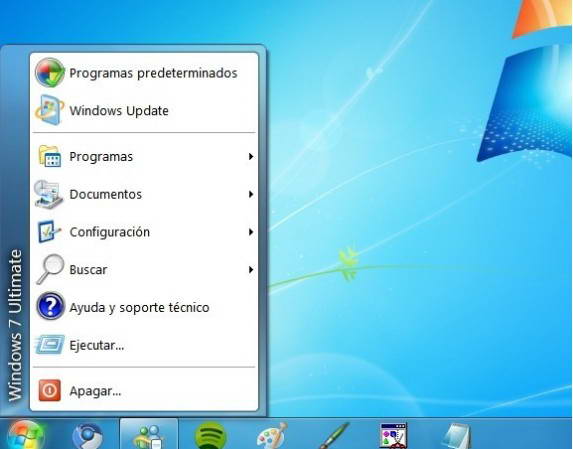The image size is (573, 449).
Task: Select Windows Update menu entry
Action: pos(144,111)
